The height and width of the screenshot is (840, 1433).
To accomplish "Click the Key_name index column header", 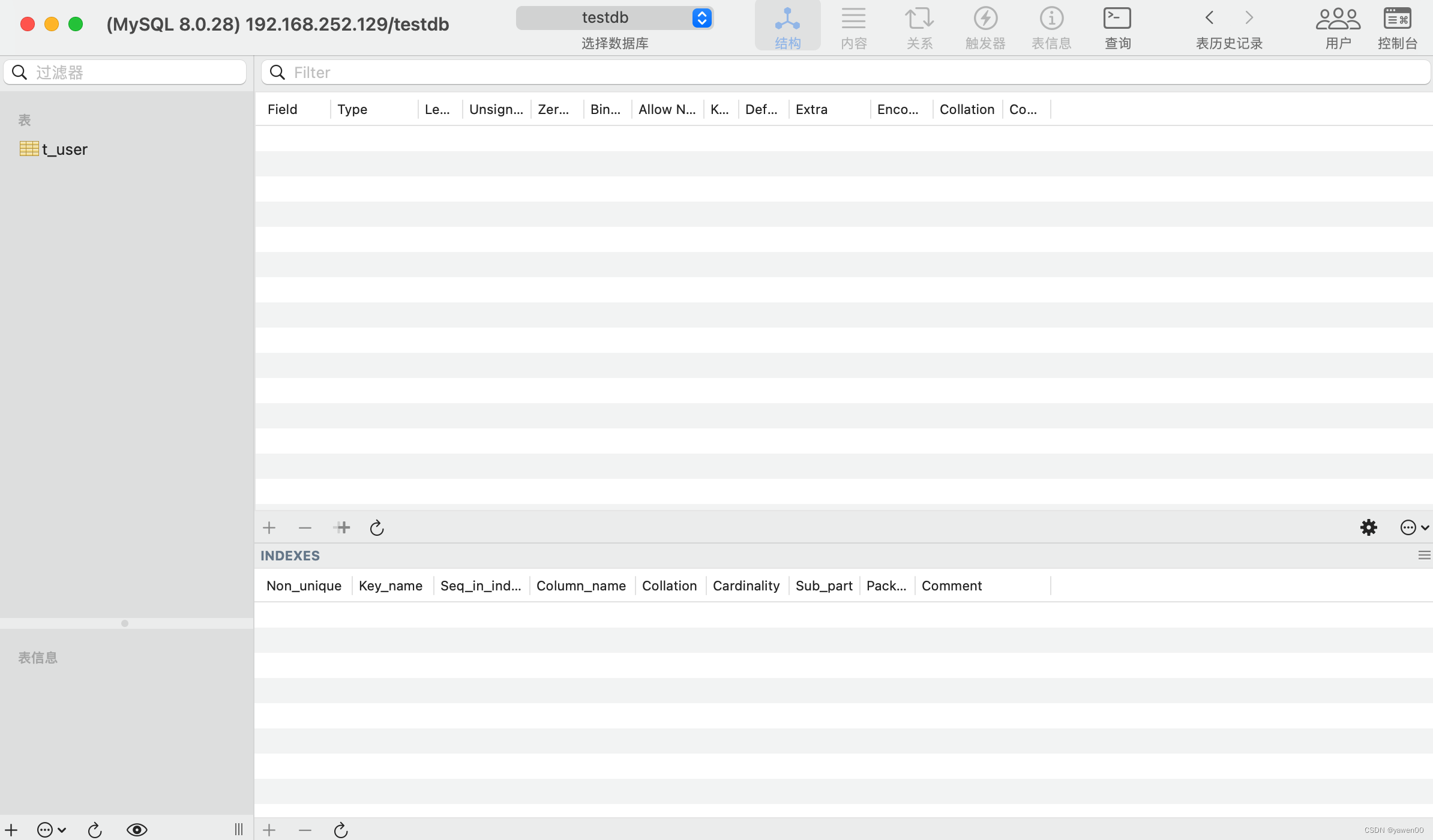I will (x=392, y=586).
